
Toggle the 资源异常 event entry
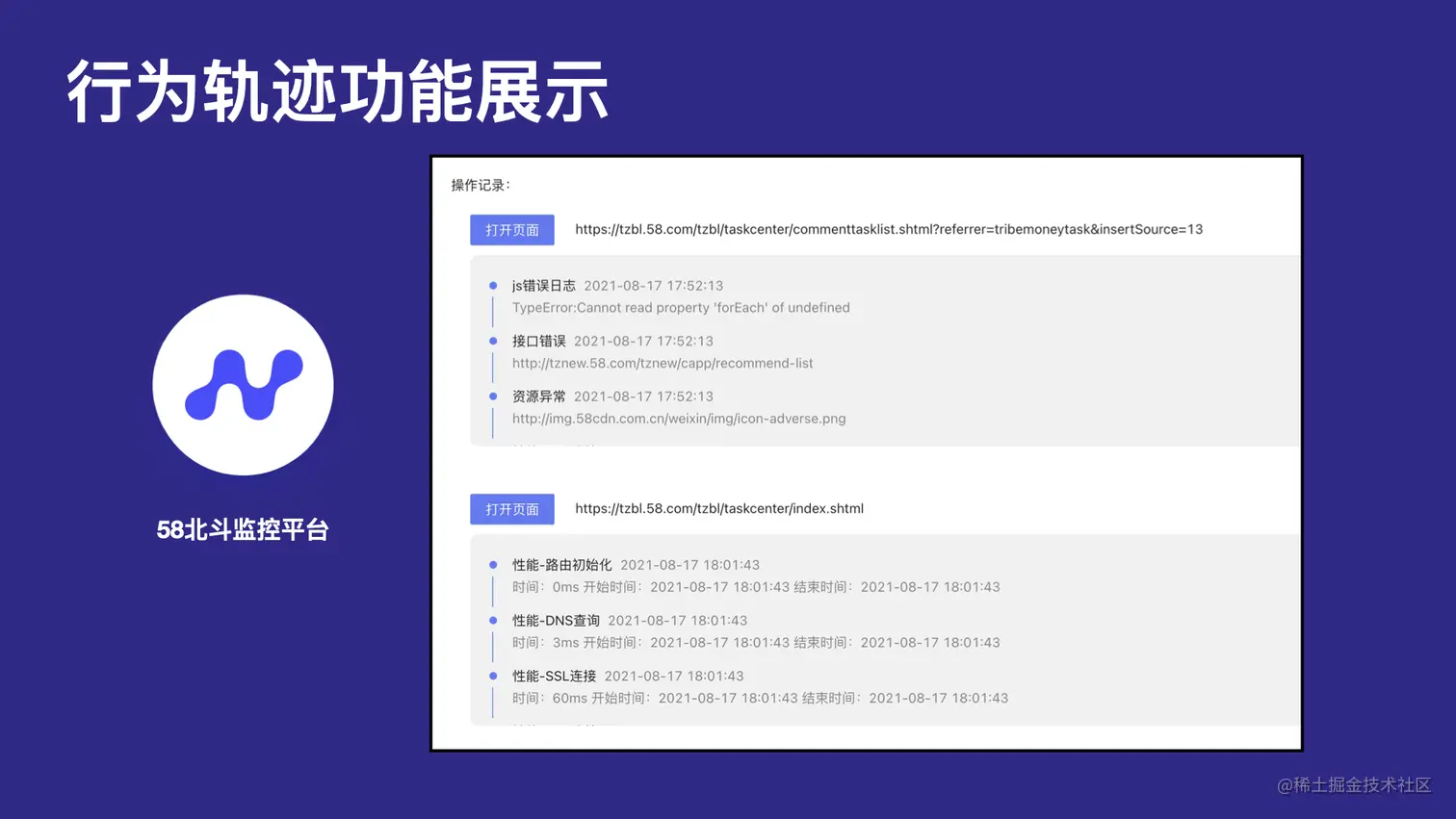click(x=539, y=397)
